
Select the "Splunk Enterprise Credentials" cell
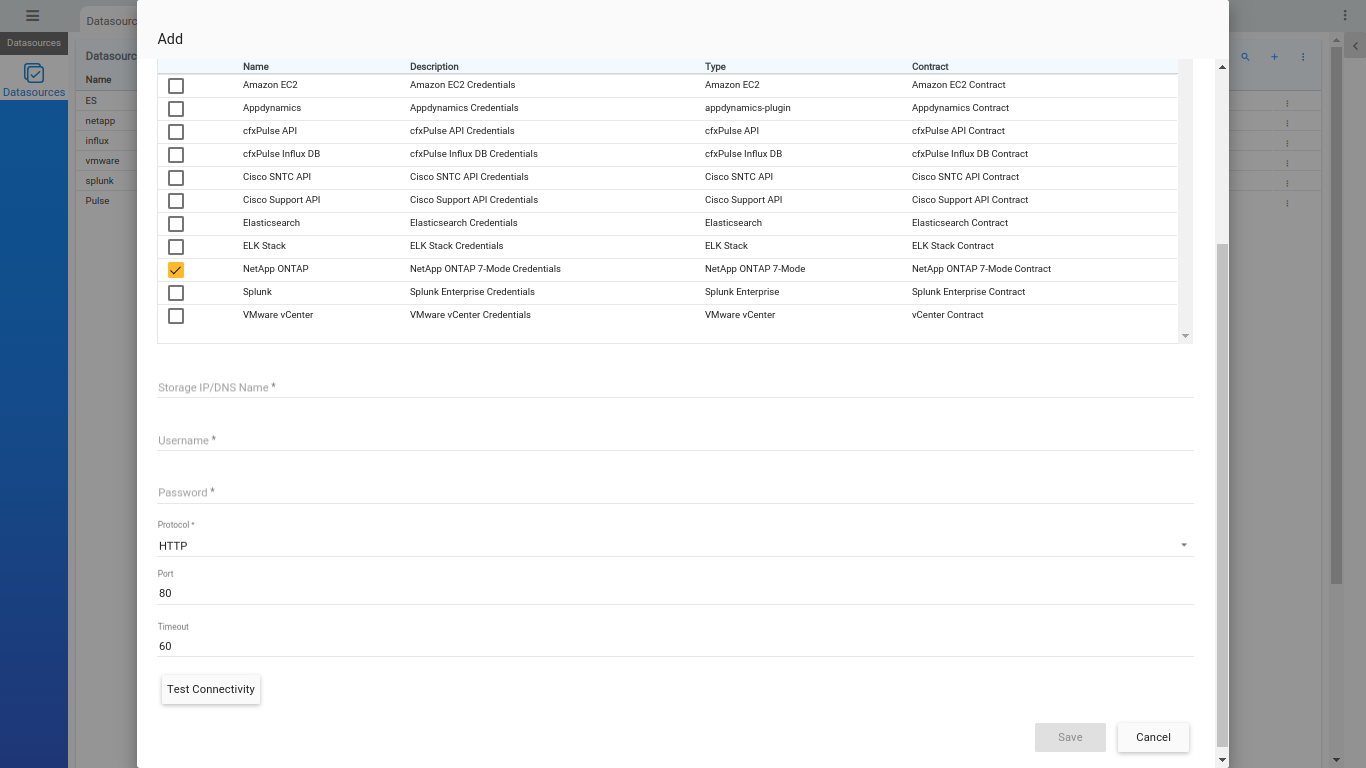point(472,292)
